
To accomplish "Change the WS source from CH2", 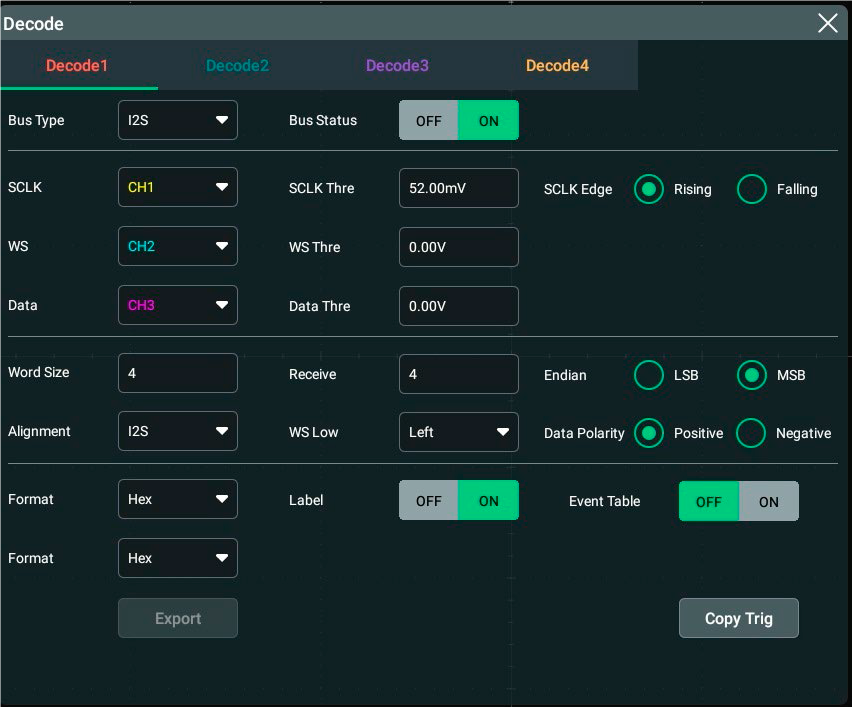I will pyautogui.click(x=178, y=246).
